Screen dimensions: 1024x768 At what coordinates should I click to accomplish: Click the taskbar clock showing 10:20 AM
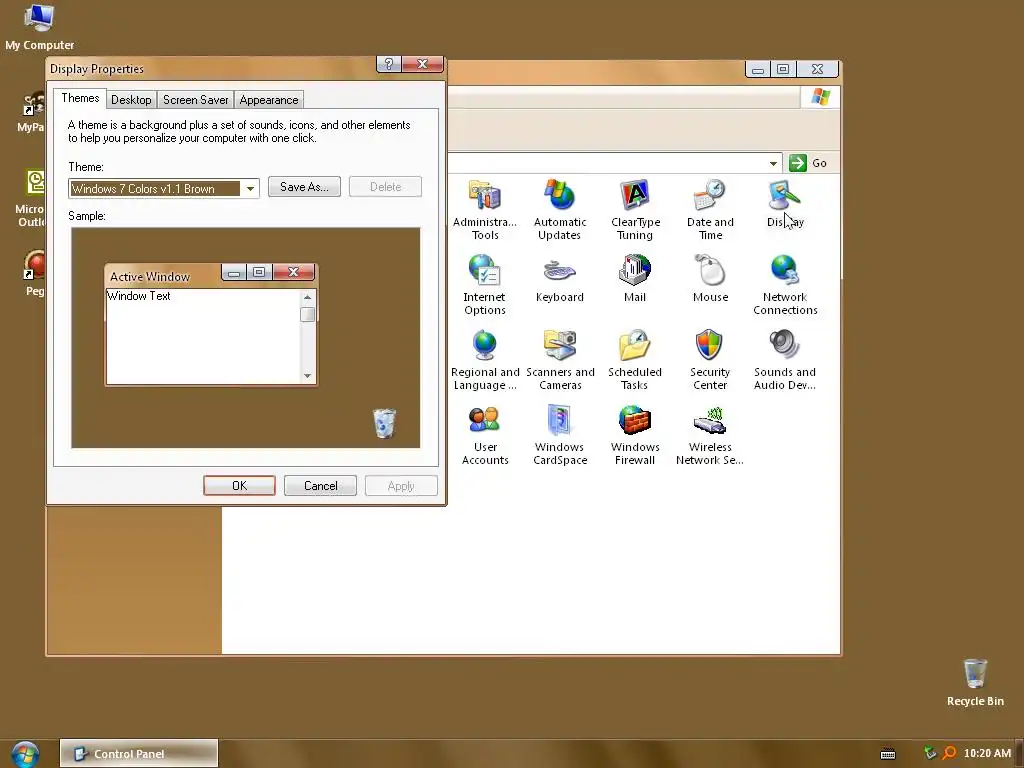[987, 753]
